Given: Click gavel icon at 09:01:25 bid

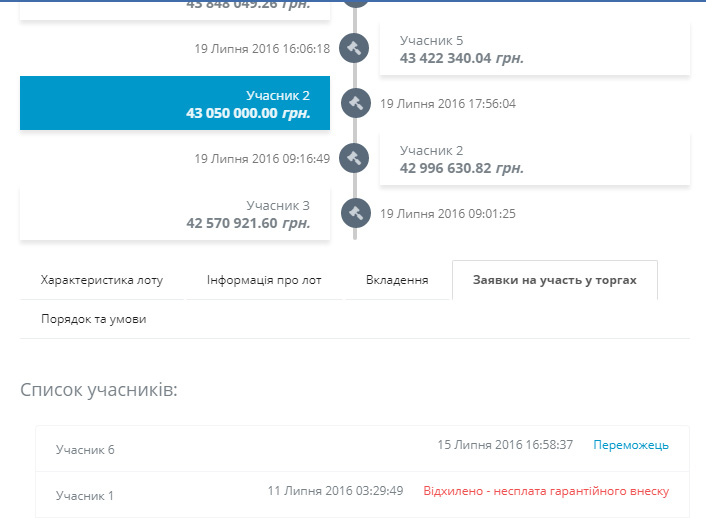Looking at the screenshot, I should (x=355, y=213).
